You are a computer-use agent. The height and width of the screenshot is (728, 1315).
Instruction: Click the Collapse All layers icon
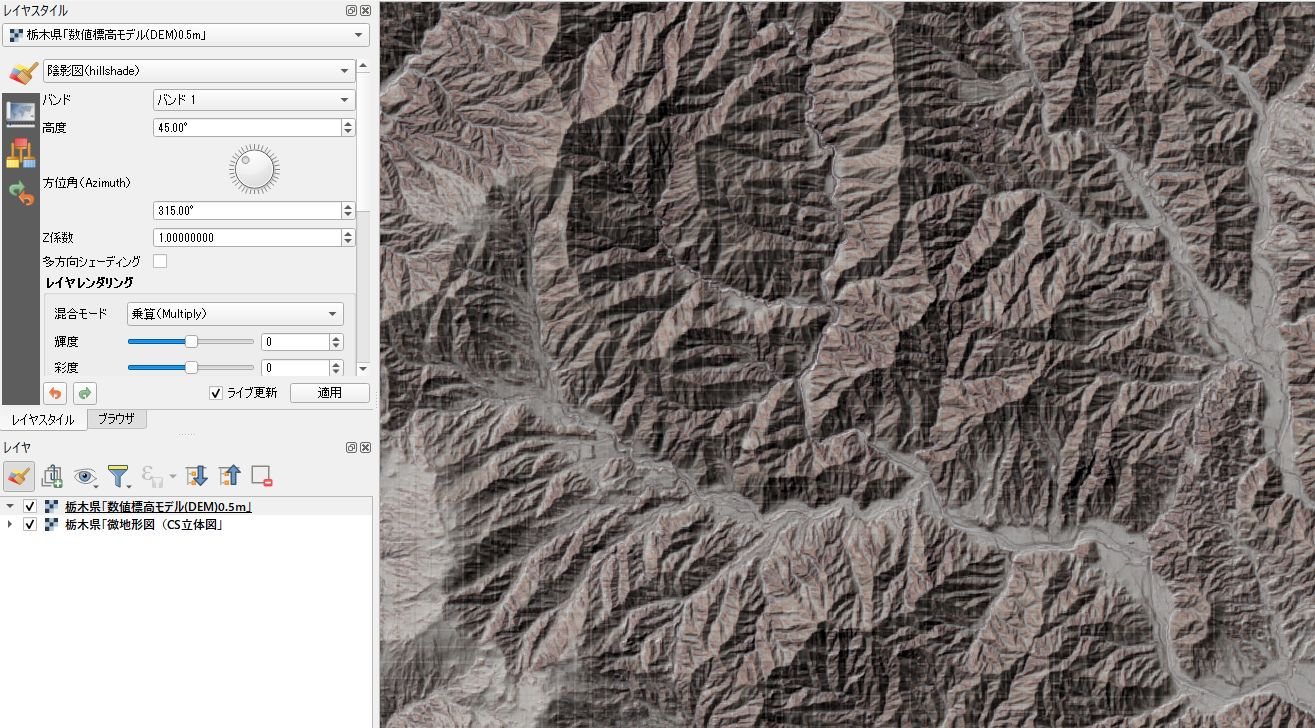[x=229, y=476]
